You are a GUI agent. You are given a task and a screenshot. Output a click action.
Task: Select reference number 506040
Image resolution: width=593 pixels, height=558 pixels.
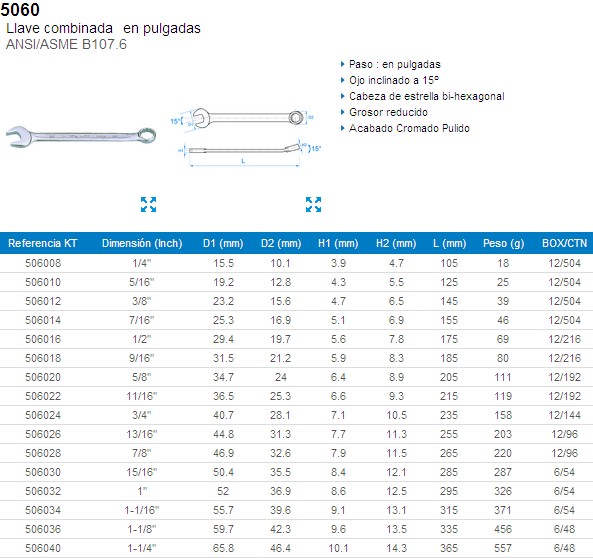click(43, 548)
